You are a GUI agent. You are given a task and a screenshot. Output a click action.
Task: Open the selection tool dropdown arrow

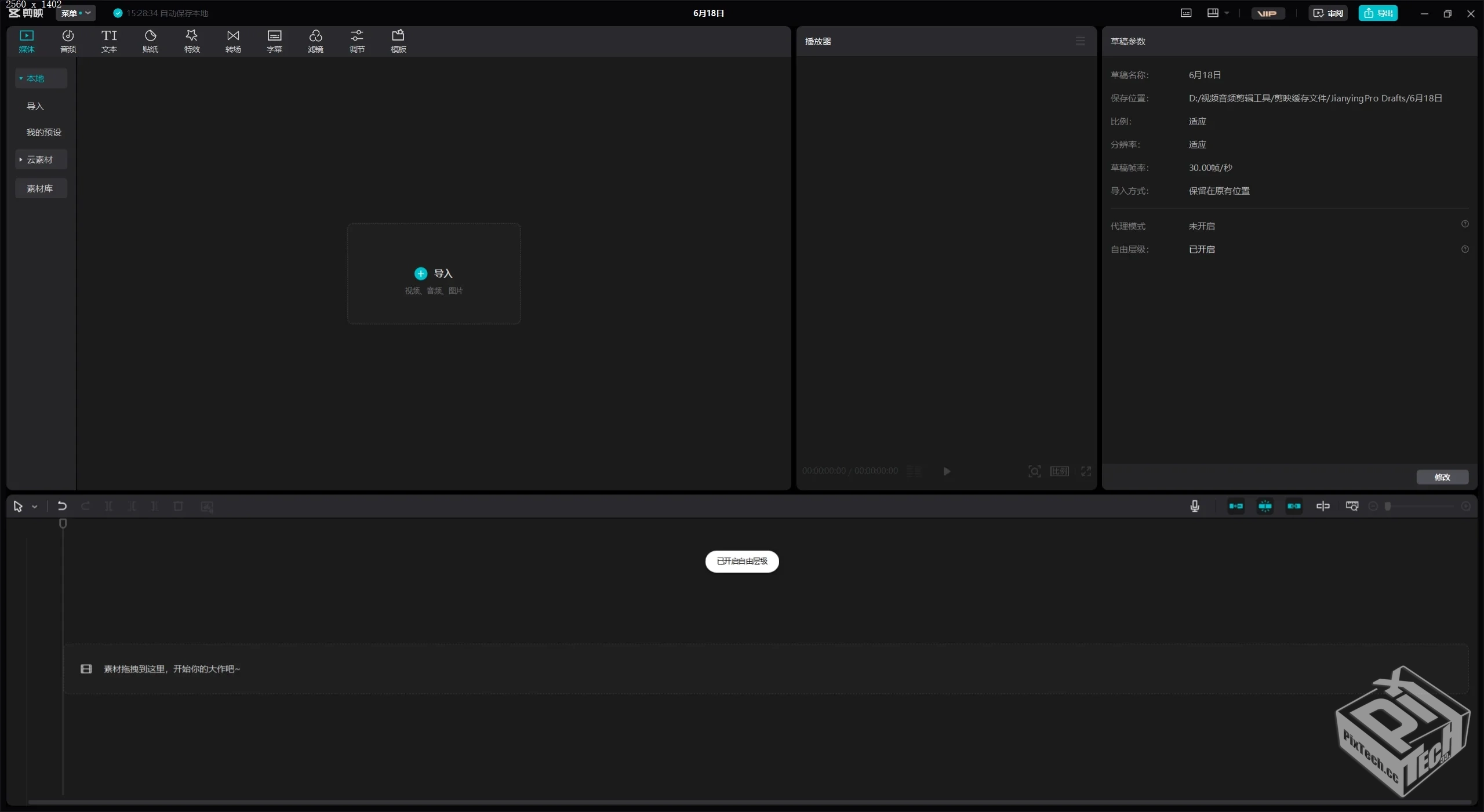click(x=35, y=507)
